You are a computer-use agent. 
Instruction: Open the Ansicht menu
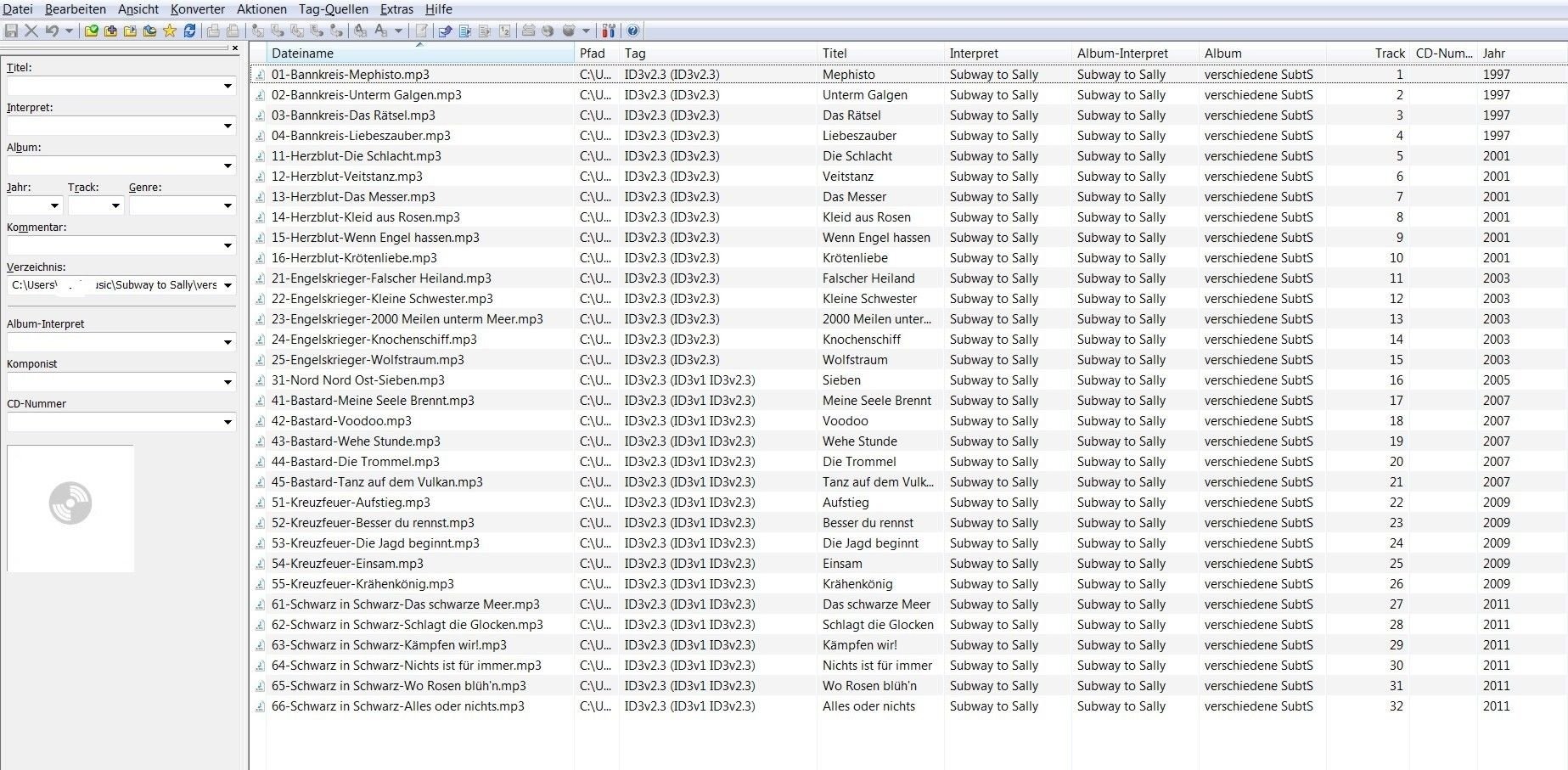point(138,9)
